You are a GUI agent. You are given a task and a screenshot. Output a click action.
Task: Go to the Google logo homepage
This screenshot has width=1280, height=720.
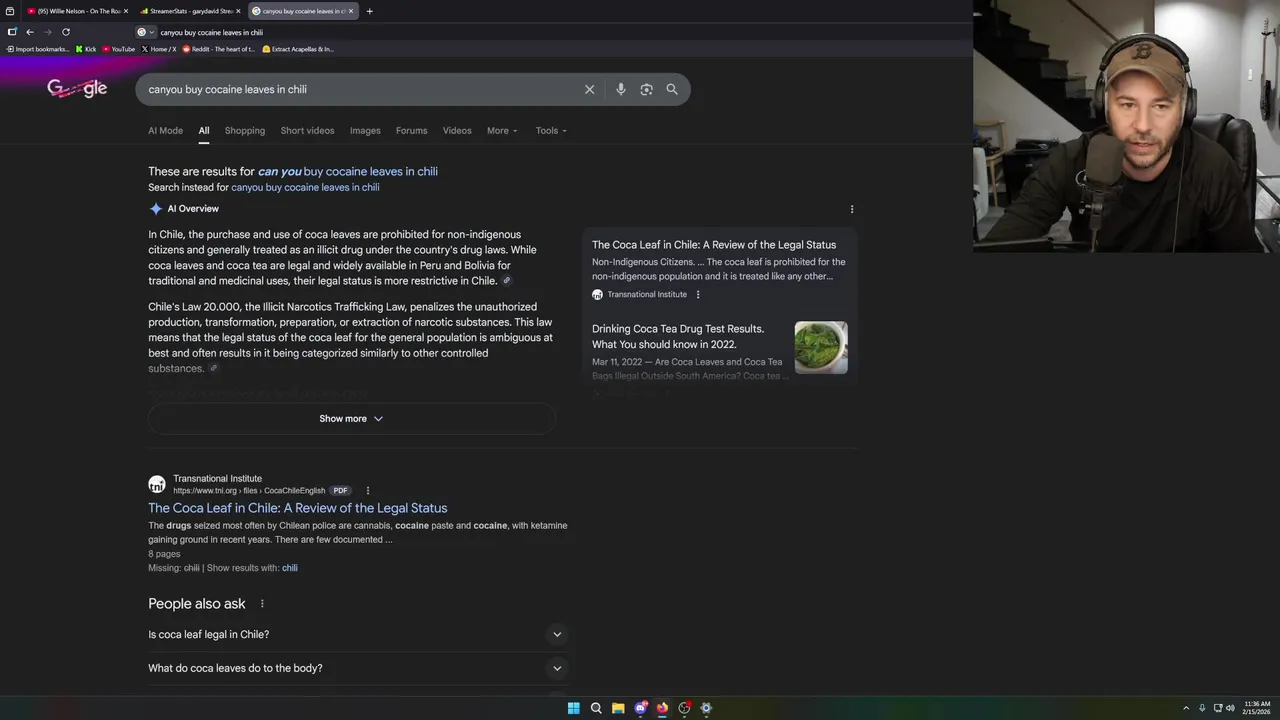(x=77, y=89)
